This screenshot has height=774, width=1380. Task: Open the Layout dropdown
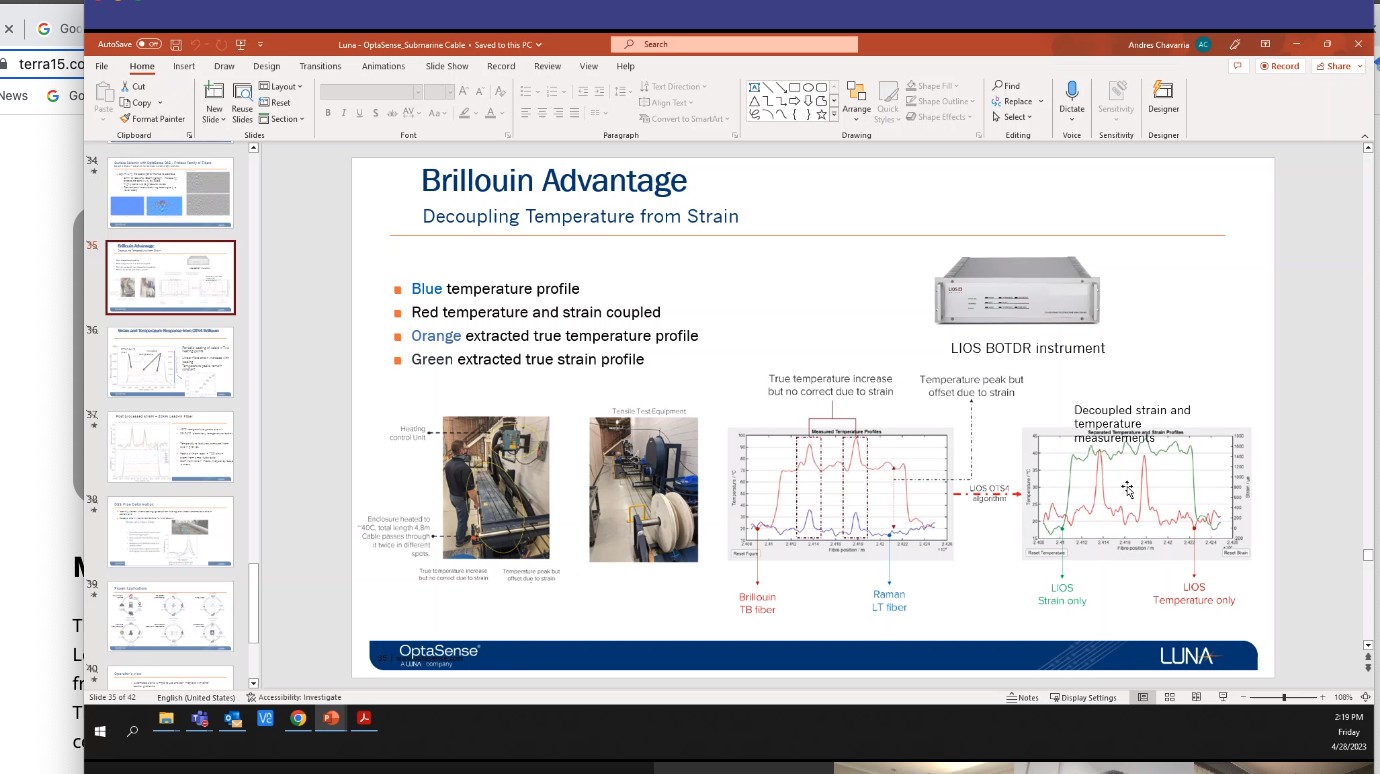[x=280, y=87]
